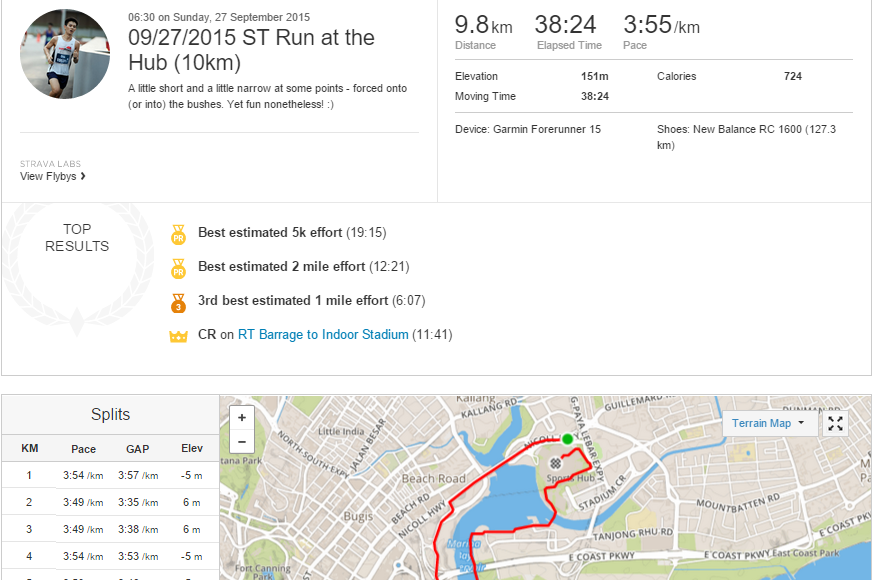Open RT Barrage to Indoor Stadium segment
Screen dimensions: 875x580
(x=323, y=335)
